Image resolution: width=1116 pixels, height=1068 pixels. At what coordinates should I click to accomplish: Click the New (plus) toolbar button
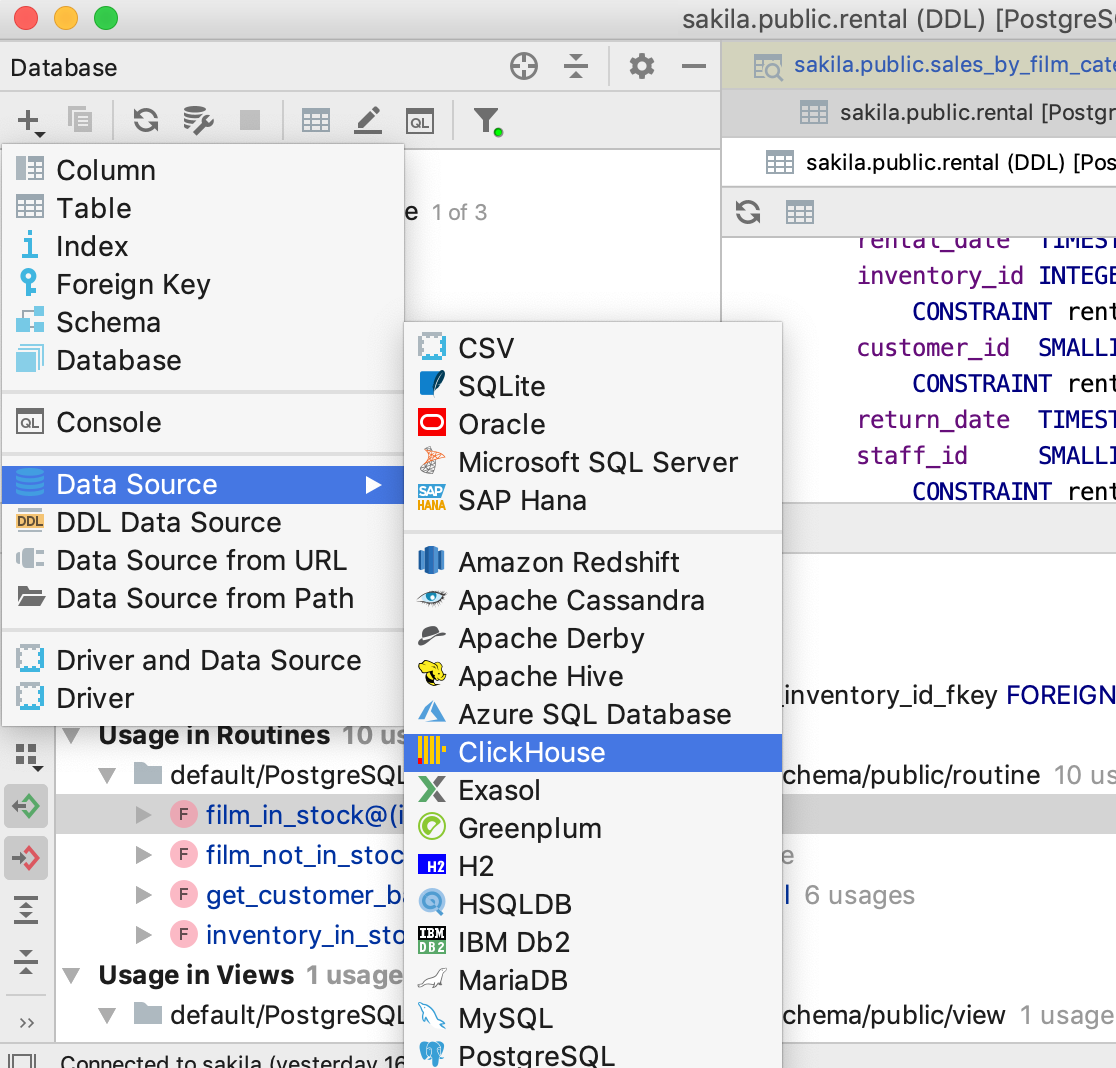tap(29, 121)
